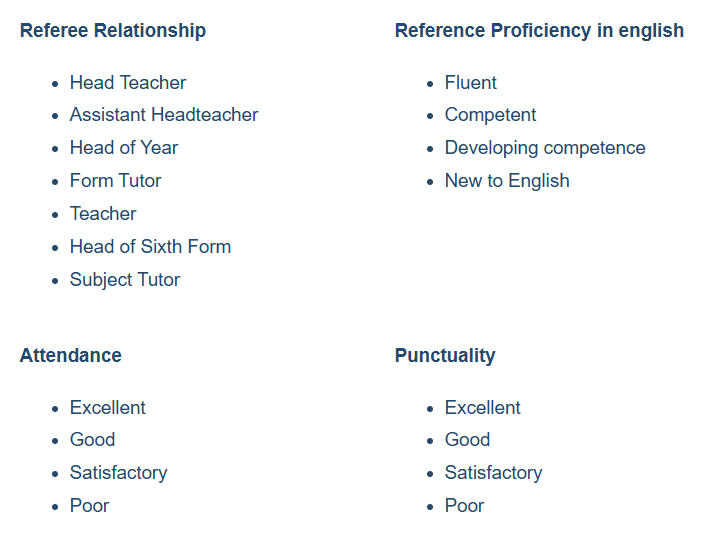Choose the Competent proficiency option
Image resolution: width=709 pixels, height=540 pixels.
point(491,115)
